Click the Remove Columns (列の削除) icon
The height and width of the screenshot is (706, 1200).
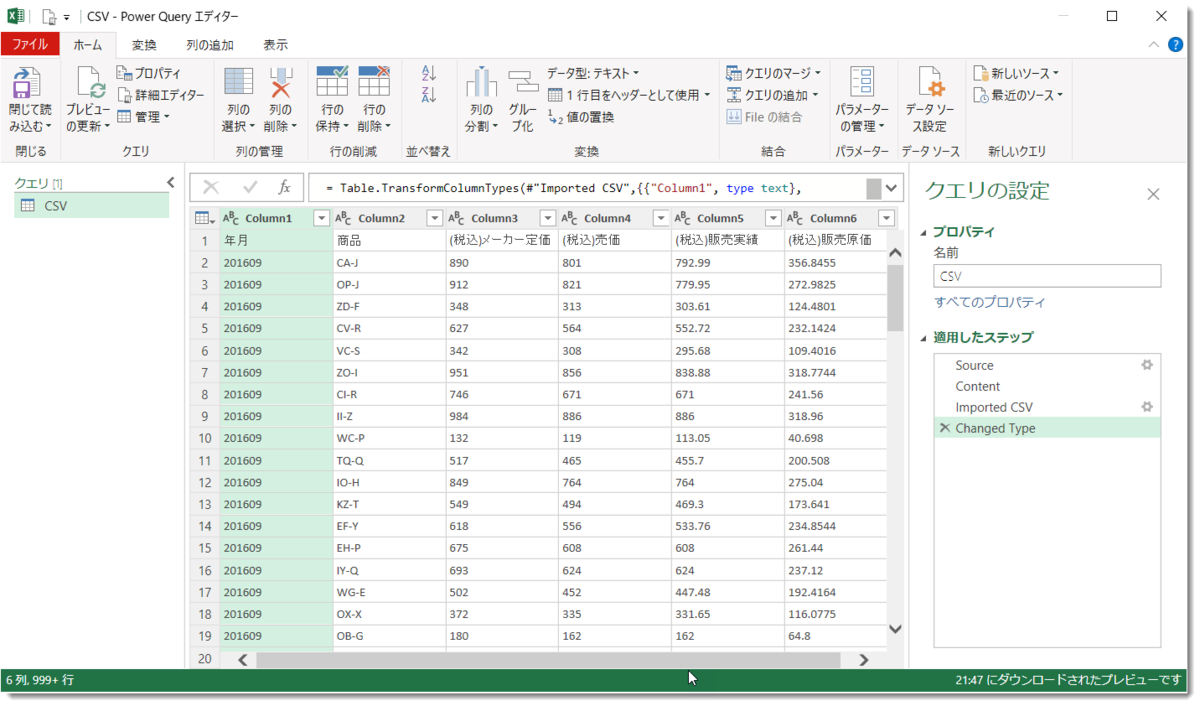[x=280, y=83]
